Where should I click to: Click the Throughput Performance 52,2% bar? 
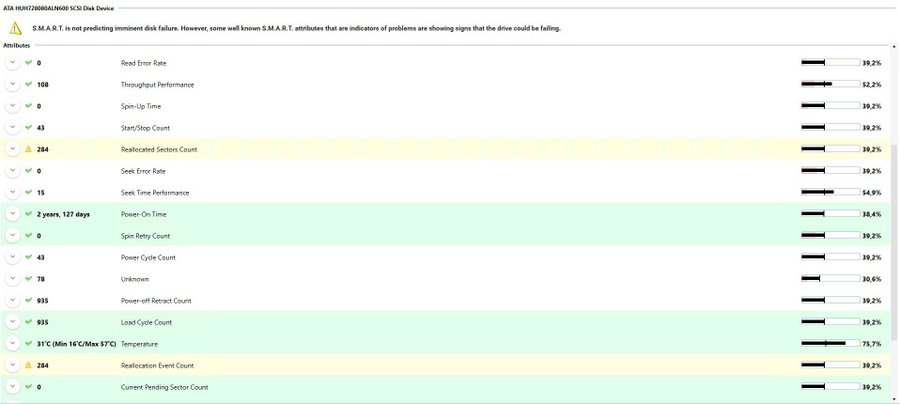point(830,84)
